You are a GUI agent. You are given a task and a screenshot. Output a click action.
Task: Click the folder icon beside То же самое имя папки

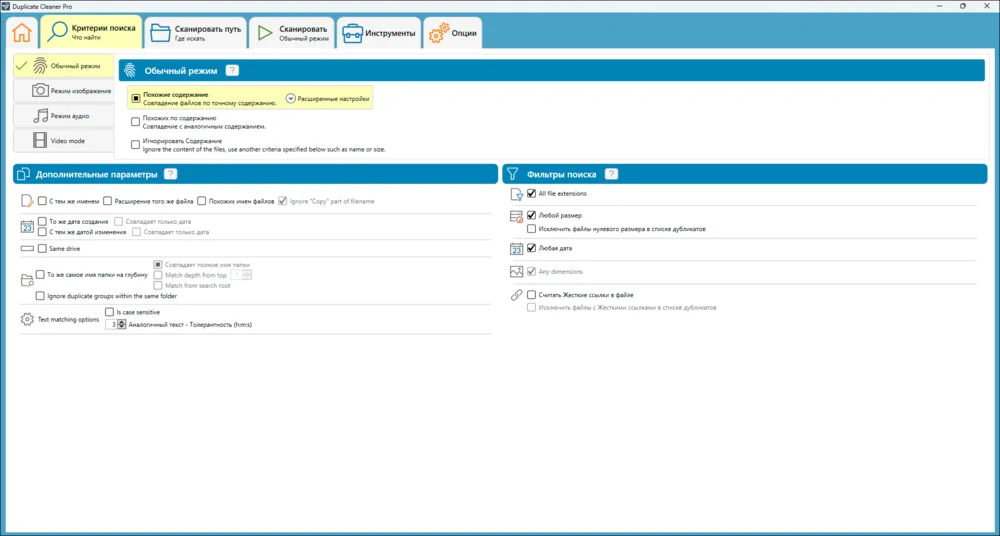[x=27, y=279]
